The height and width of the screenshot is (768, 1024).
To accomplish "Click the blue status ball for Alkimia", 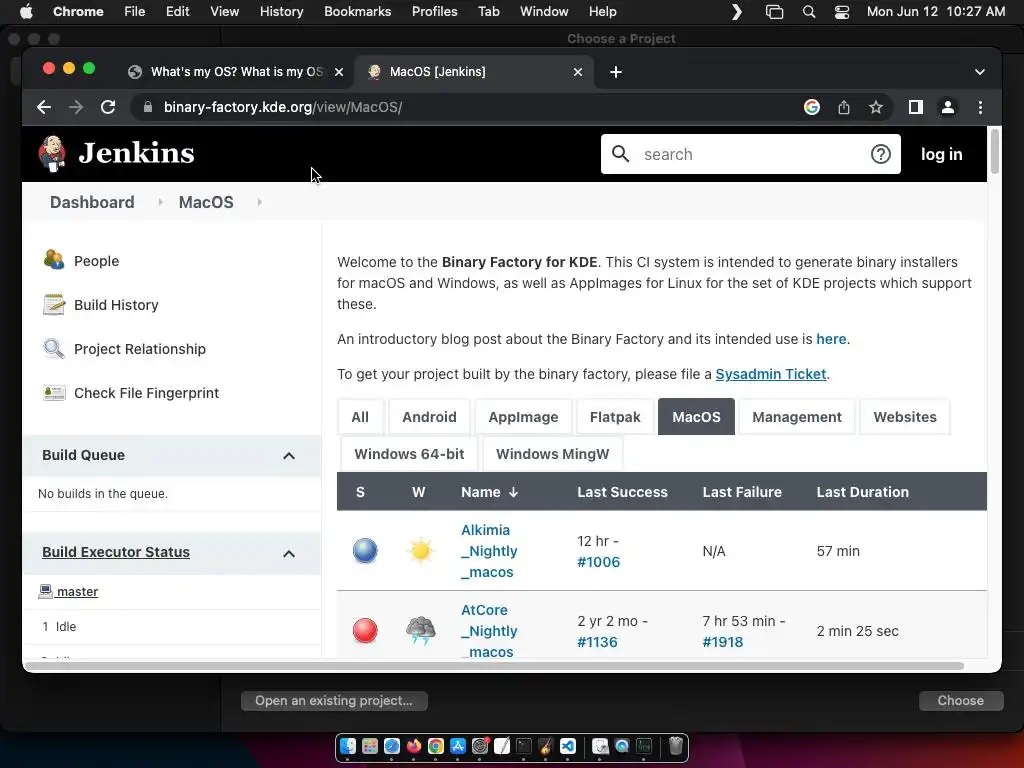I will tap(365, 551).
